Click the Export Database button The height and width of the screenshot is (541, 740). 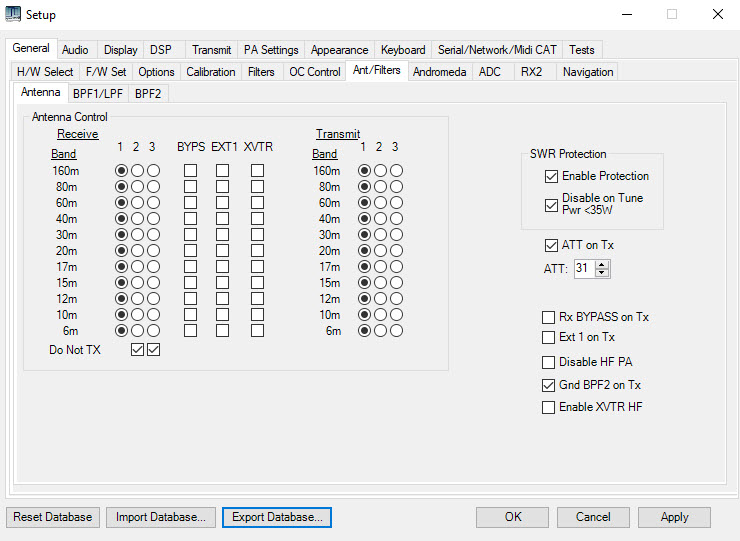(277, 517)
